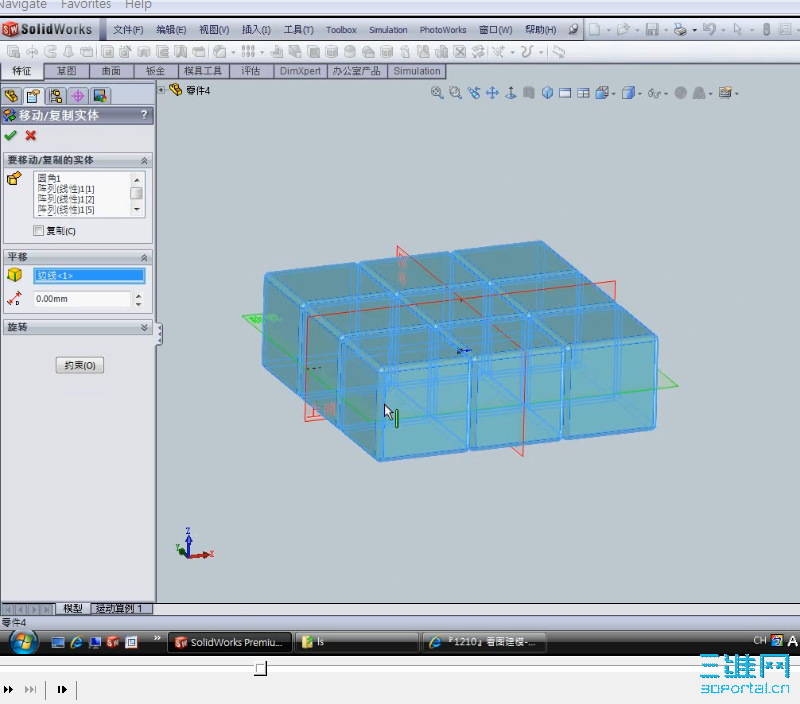
Task: Click the Undo icon
Action: [709, 29]
